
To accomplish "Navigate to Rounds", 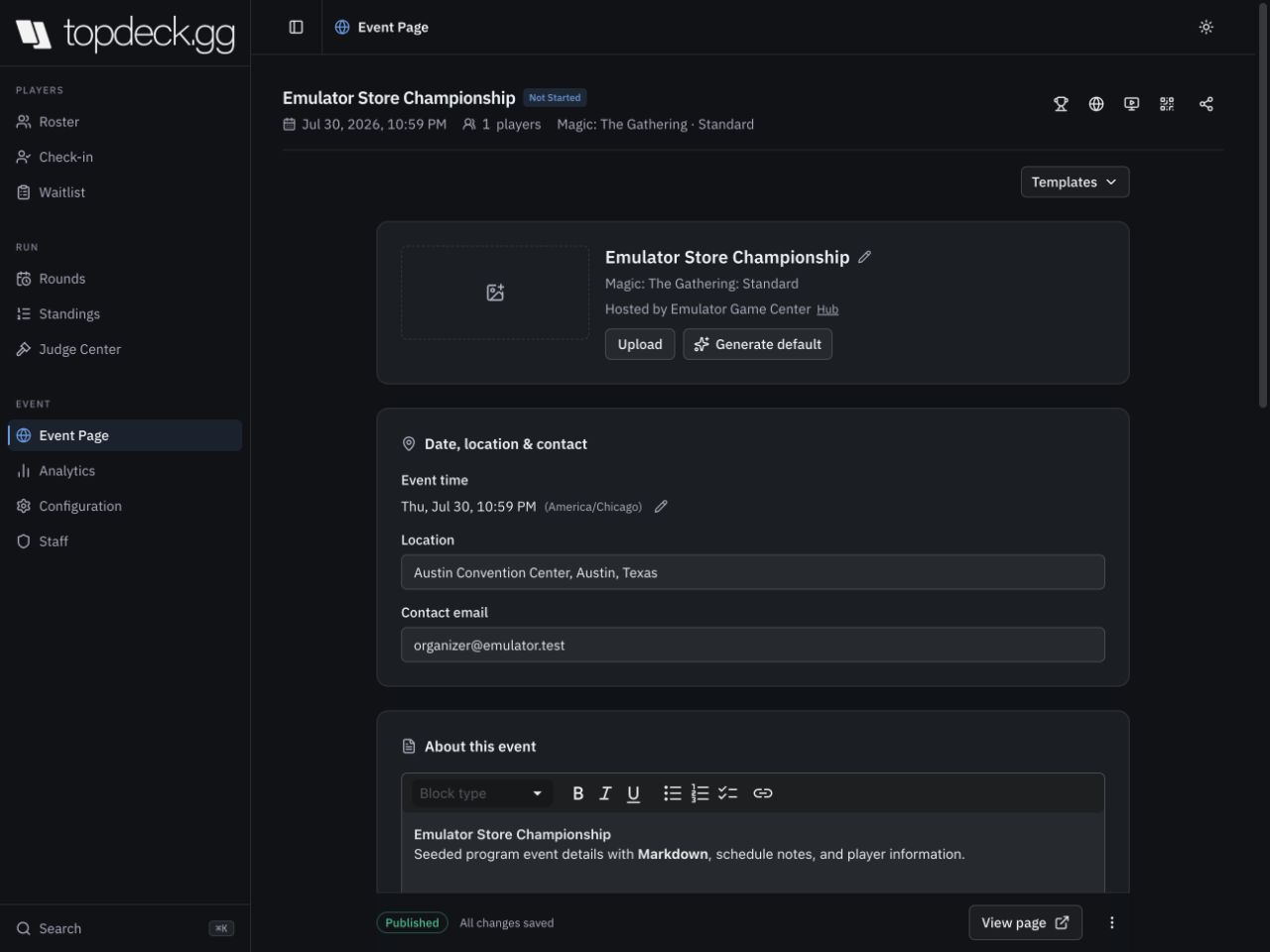I will [125, 279].
